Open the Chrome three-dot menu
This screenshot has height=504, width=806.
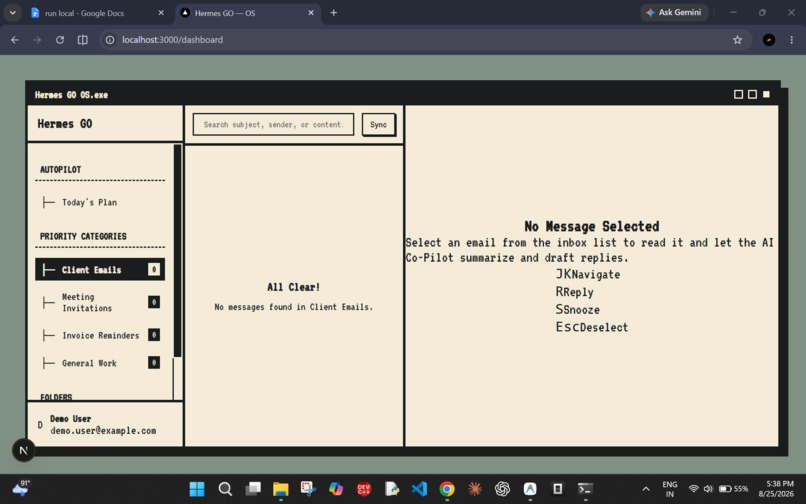792,40
